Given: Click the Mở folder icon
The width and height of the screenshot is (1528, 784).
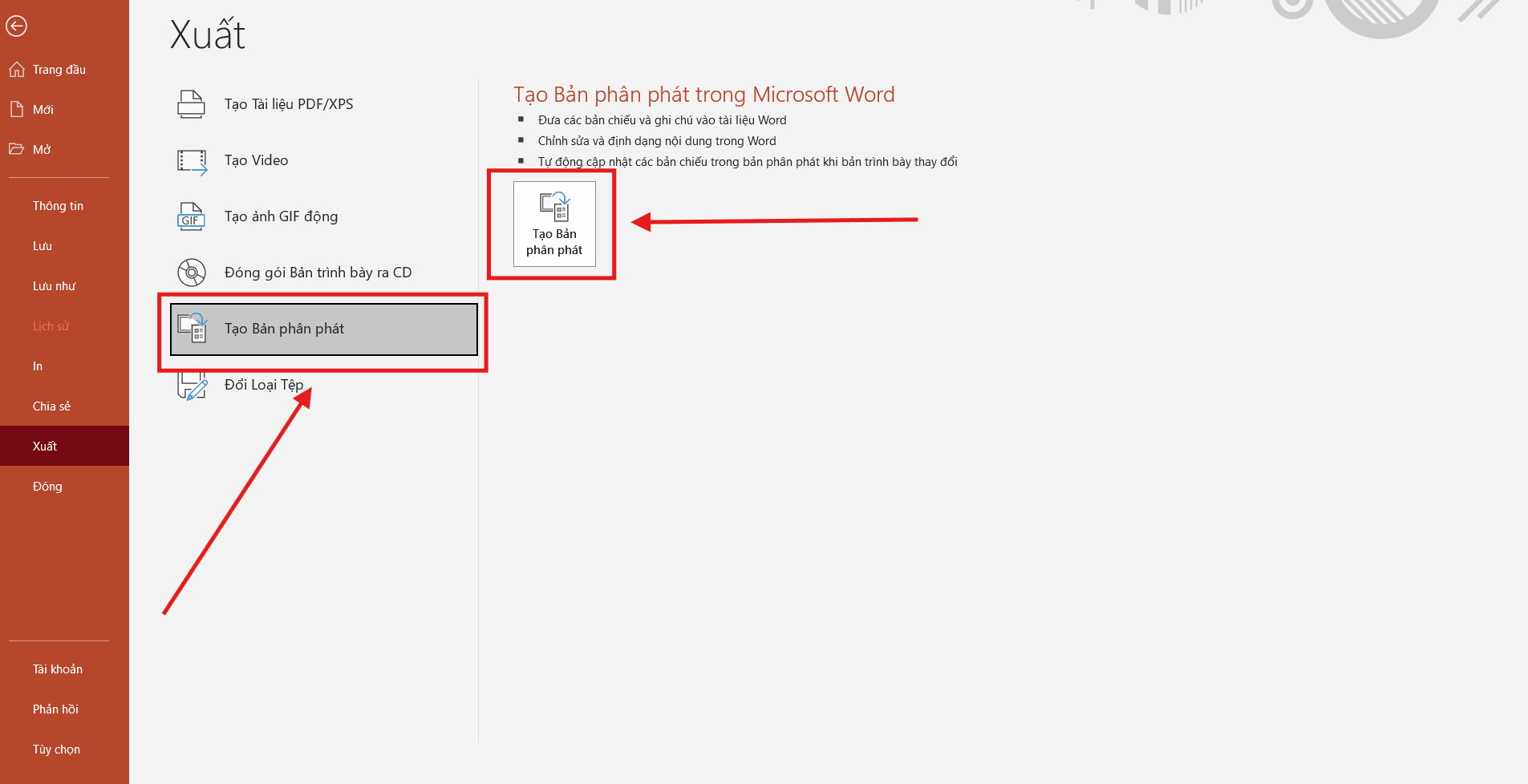Looking at the screenshot, I should (17, 149).
